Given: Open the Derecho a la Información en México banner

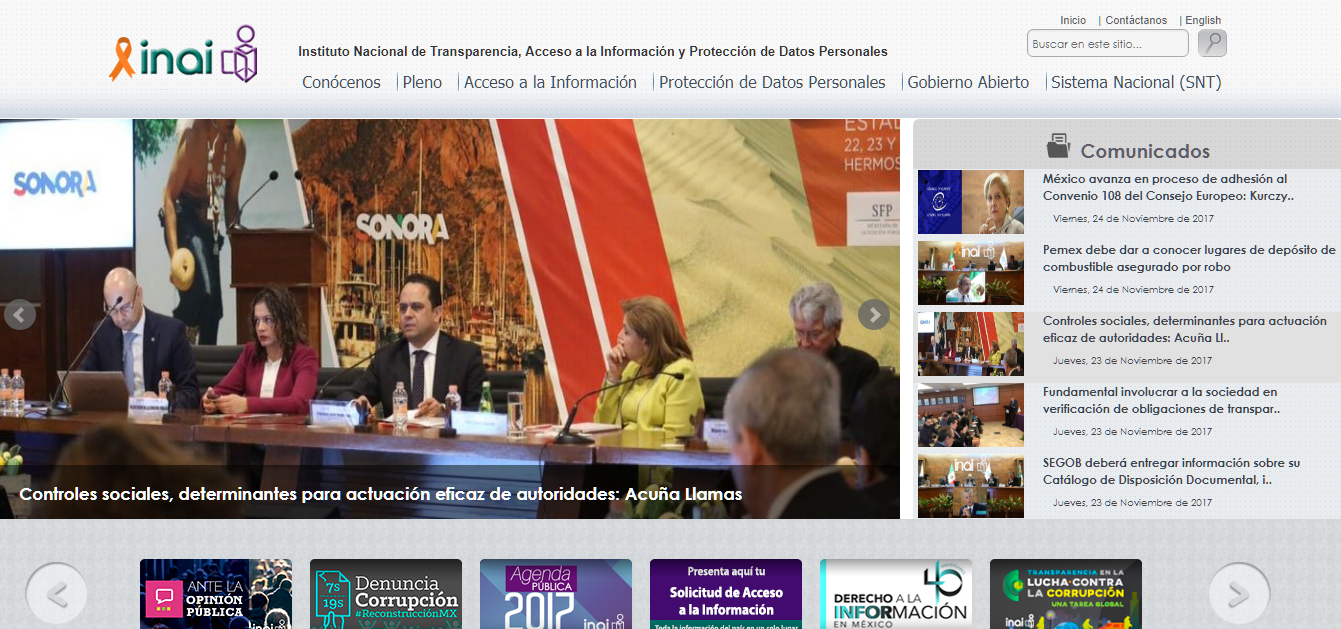Looking at the screenshot, I should coord(896,594).
